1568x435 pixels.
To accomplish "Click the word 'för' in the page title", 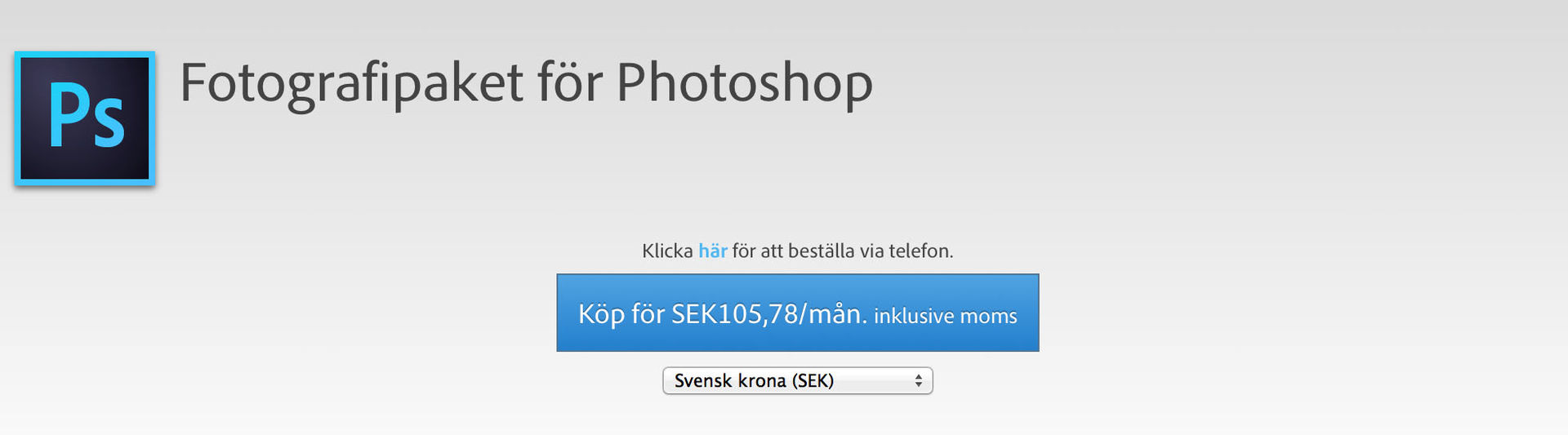I will pyautogui.click(x=571, y=83).
